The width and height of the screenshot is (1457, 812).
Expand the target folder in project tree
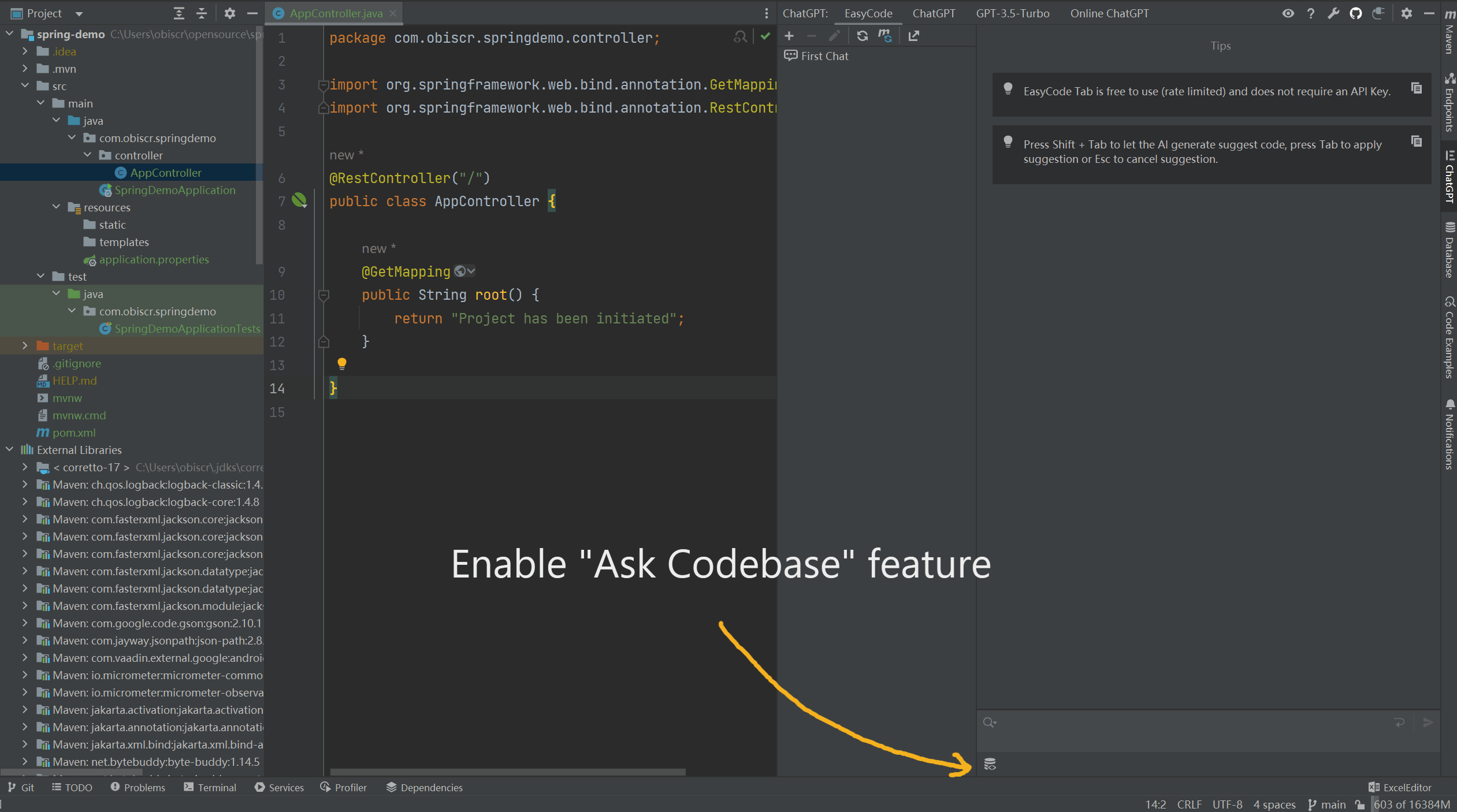tap(25, 345)
